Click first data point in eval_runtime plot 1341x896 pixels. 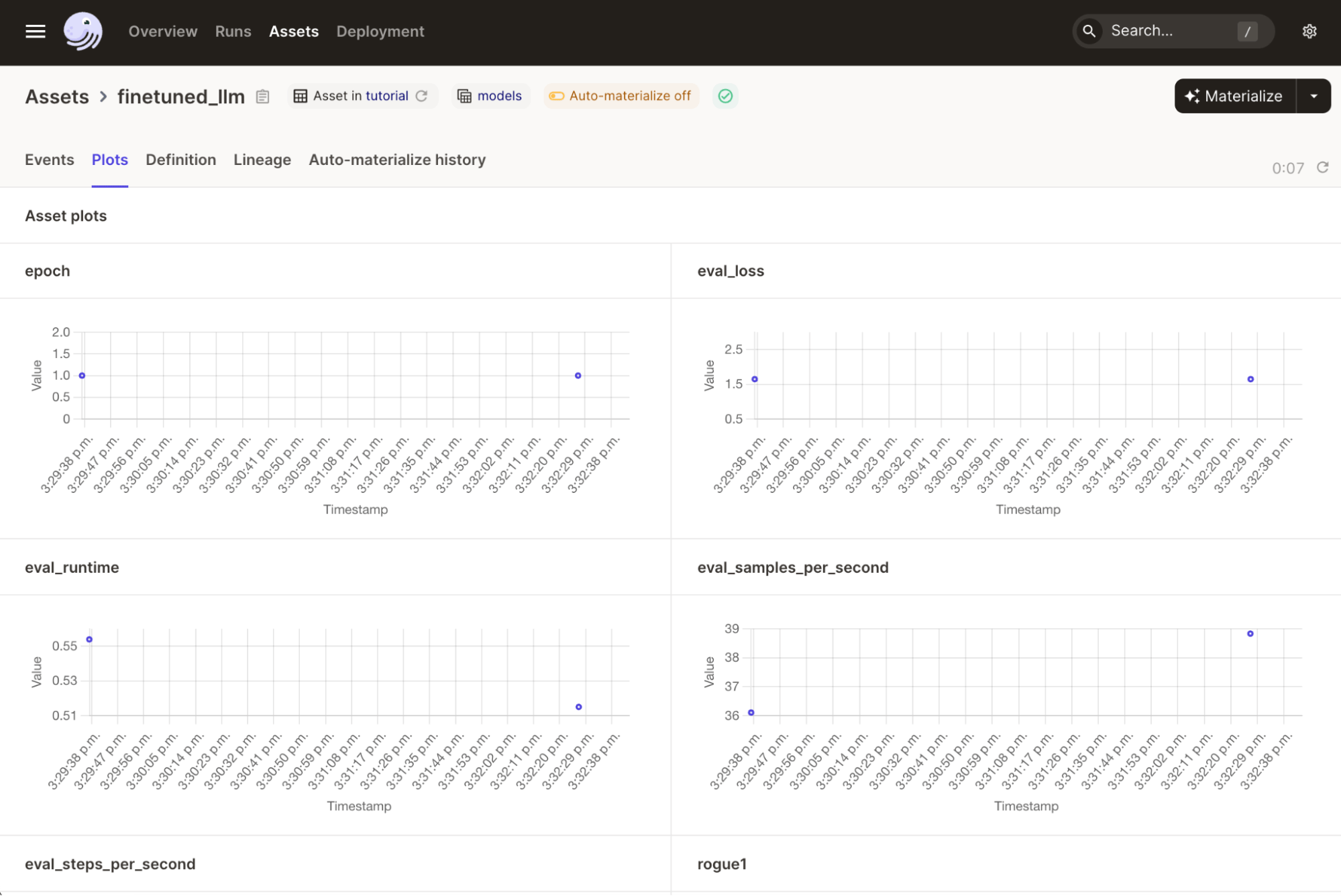89,640
